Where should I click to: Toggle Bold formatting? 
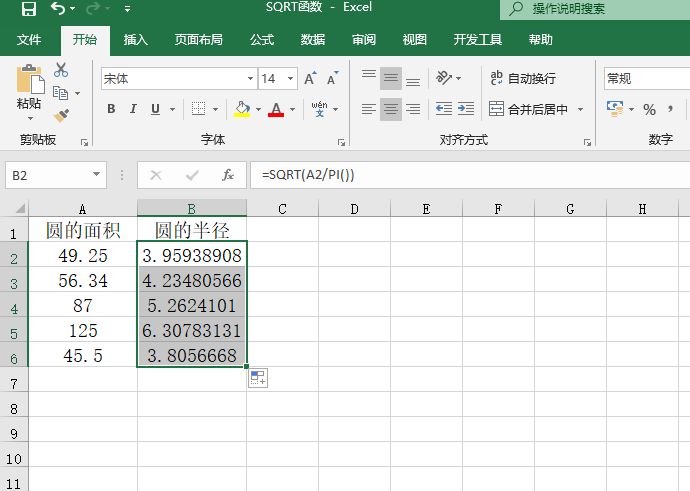coord(111,109)
